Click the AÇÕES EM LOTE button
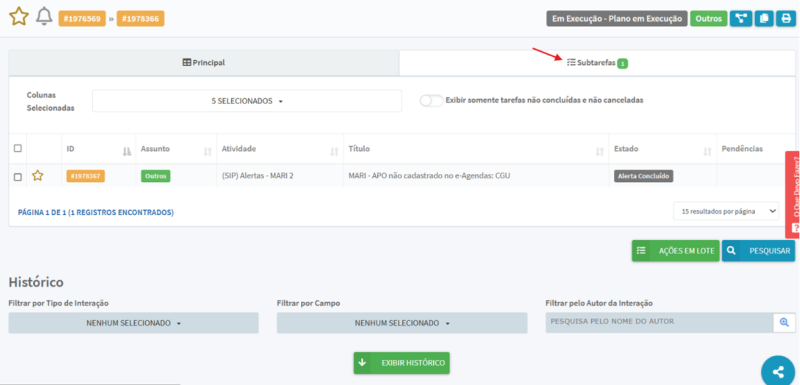This screenshot has height=385, width=800. click(676, 251)
